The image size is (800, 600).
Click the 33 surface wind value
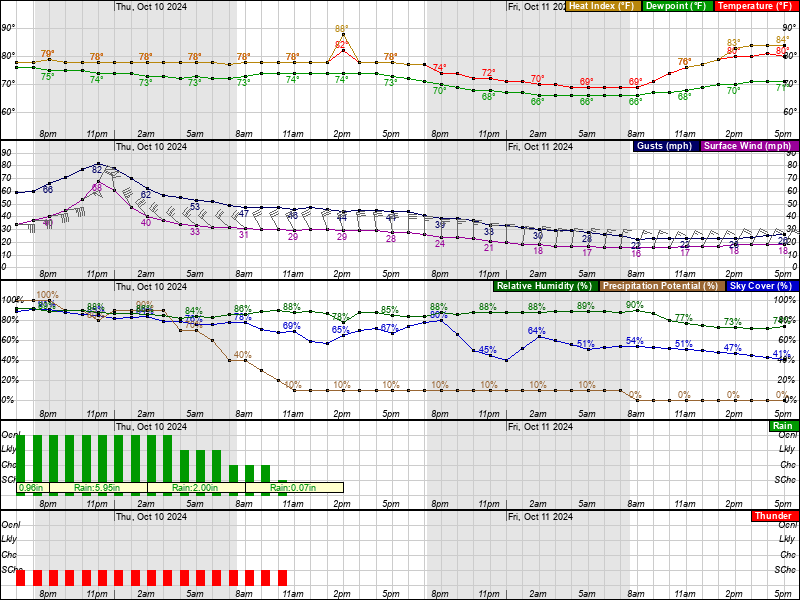pos(195,232)
